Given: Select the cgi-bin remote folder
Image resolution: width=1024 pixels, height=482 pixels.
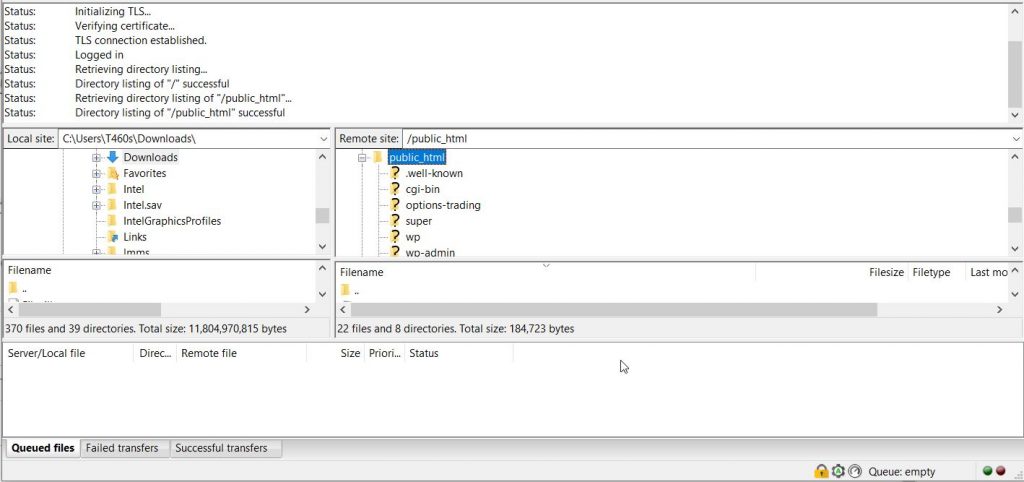Looking at the screenshot, I should pyautogui.click(x=423, y=189).
